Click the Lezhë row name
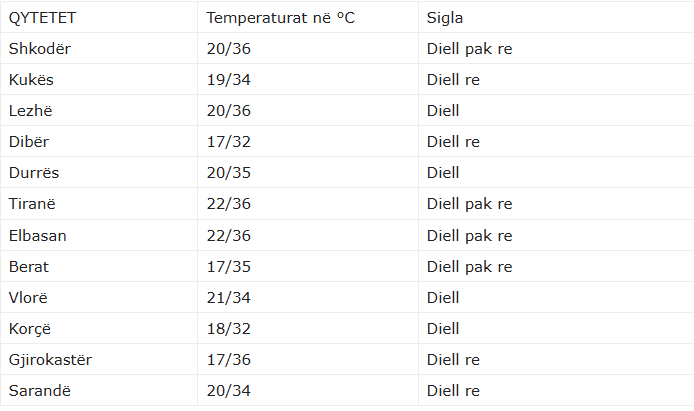Screen dimensions: 694x411 click(x=32, y=111)
